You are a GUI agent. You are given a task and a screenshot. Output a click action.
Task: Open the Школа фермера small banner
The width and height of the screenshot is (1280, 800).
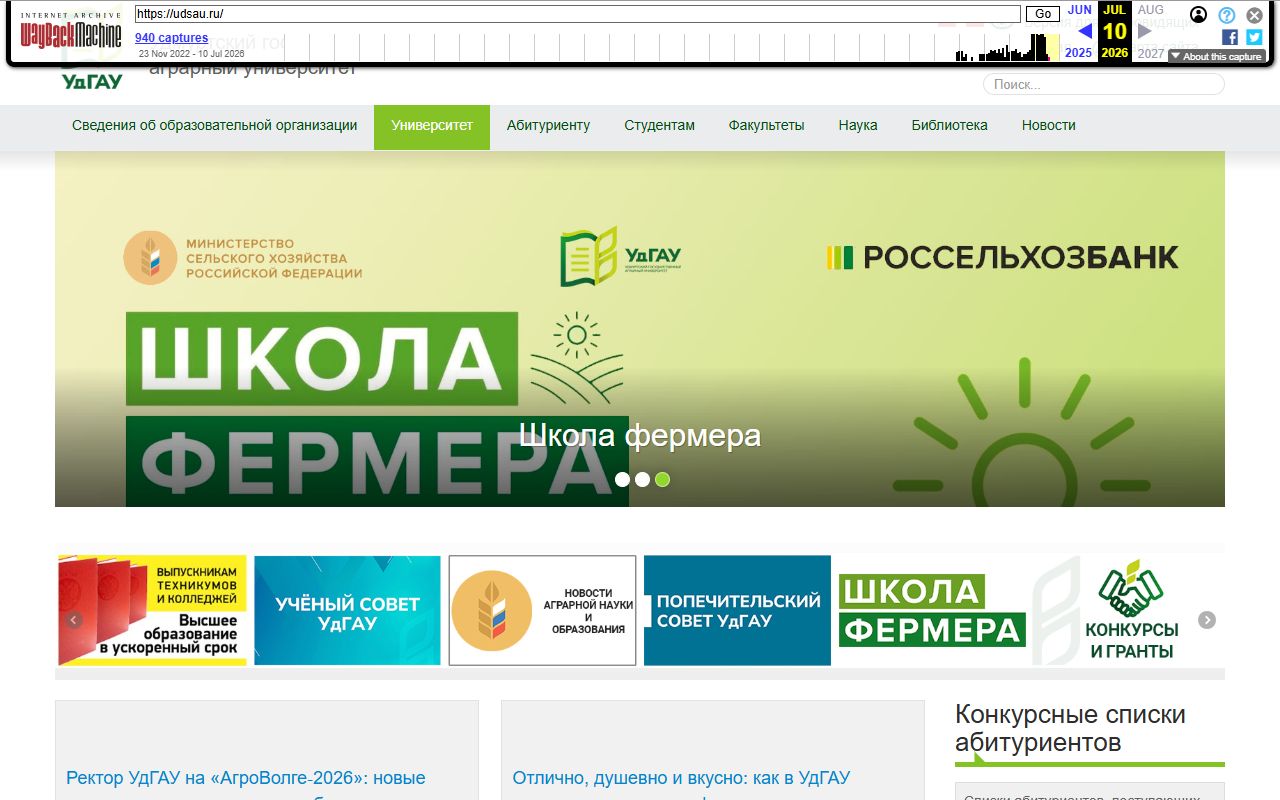932,610
